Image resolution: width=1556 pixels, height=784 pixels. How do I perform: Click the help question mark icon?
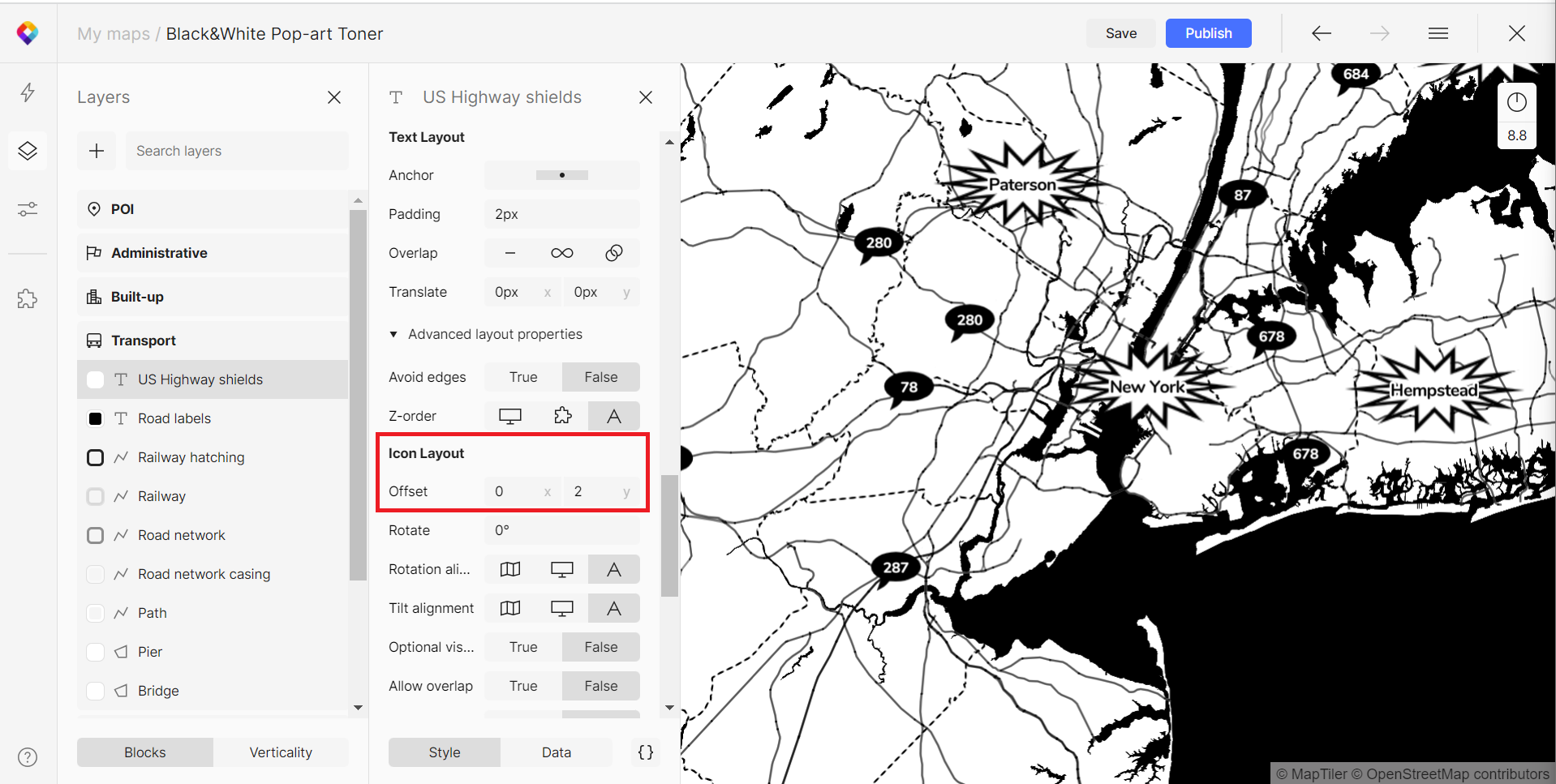tap(28, 757)
